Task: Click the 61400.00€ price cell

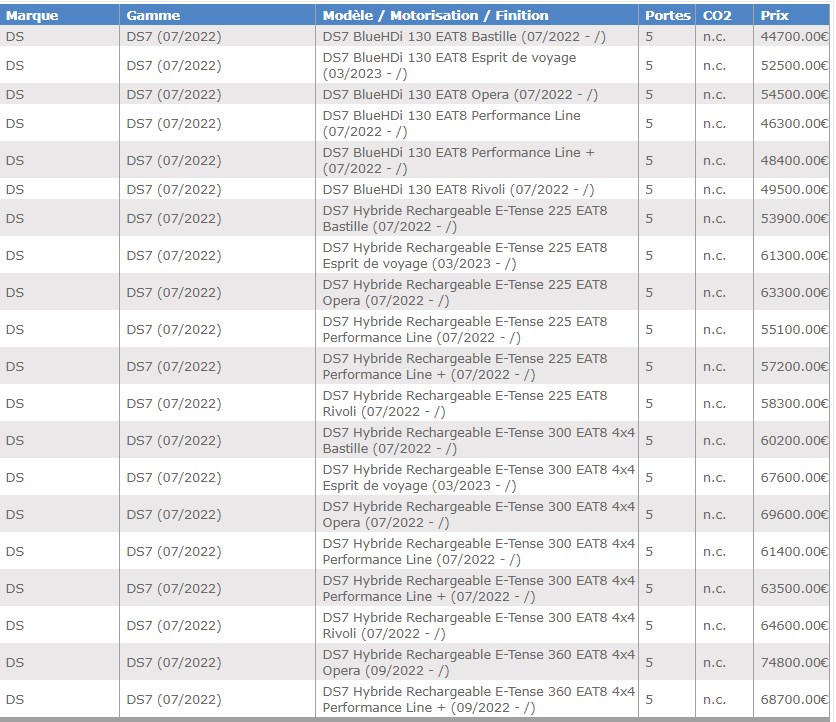Action: pos(794,551)
